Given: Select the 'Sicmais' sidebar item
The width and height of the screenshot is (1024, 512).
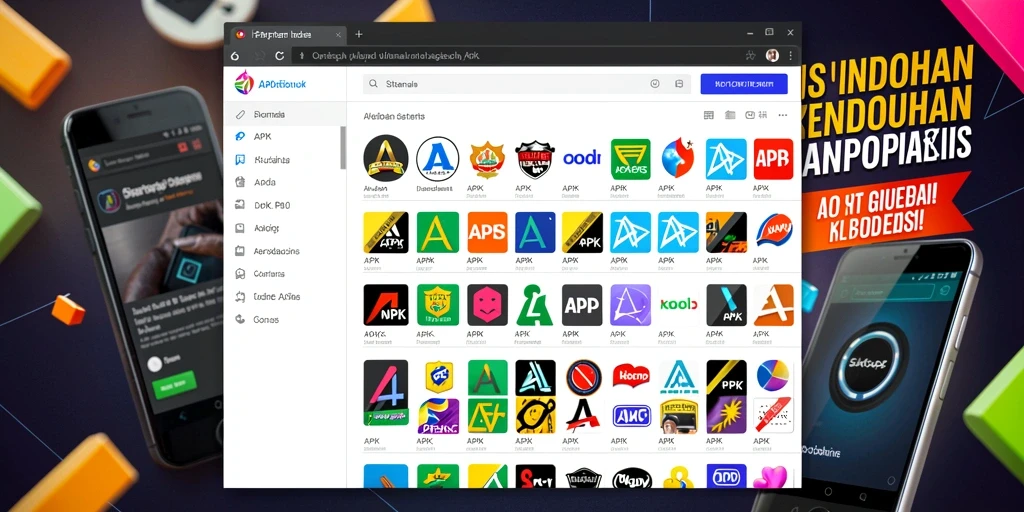Looking at the screenshot, I should [x=284, y=114].
